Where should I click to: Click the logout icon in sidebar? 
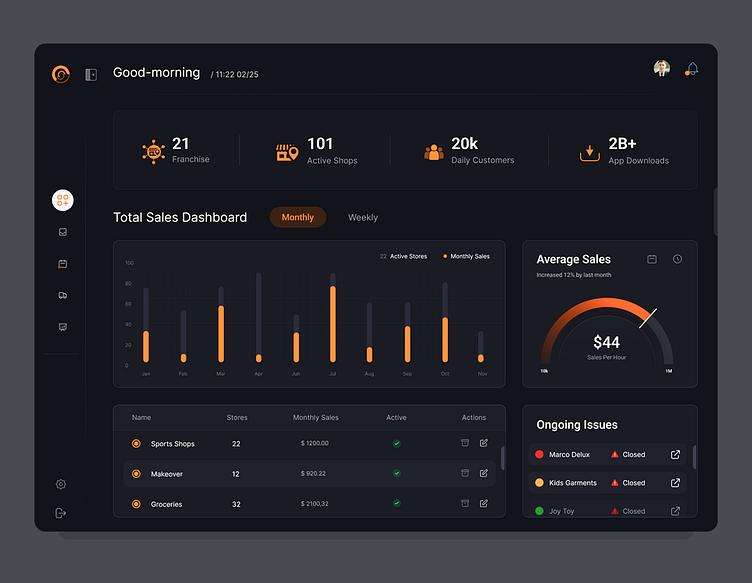(x=61, y=513)
